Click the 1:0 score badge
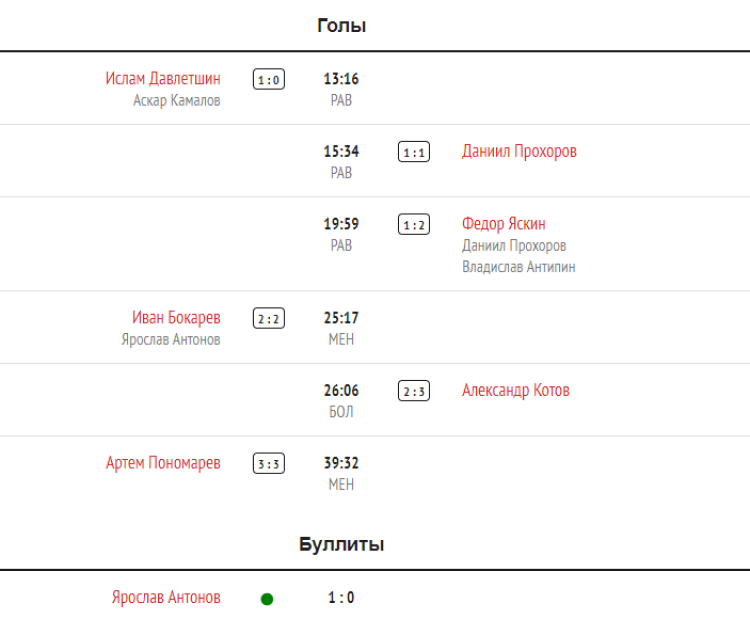The image size is (750, 619). pos(268,80)
